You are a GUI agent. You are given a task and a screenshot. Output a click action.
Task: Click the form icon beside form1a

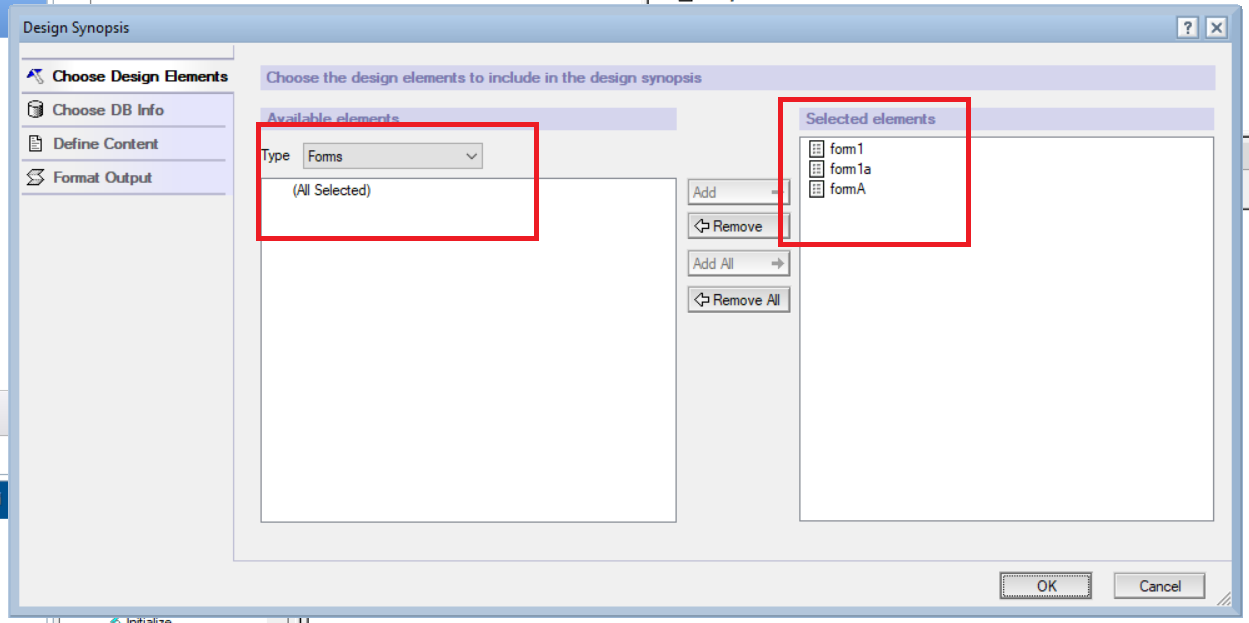[x=817, y=168]
